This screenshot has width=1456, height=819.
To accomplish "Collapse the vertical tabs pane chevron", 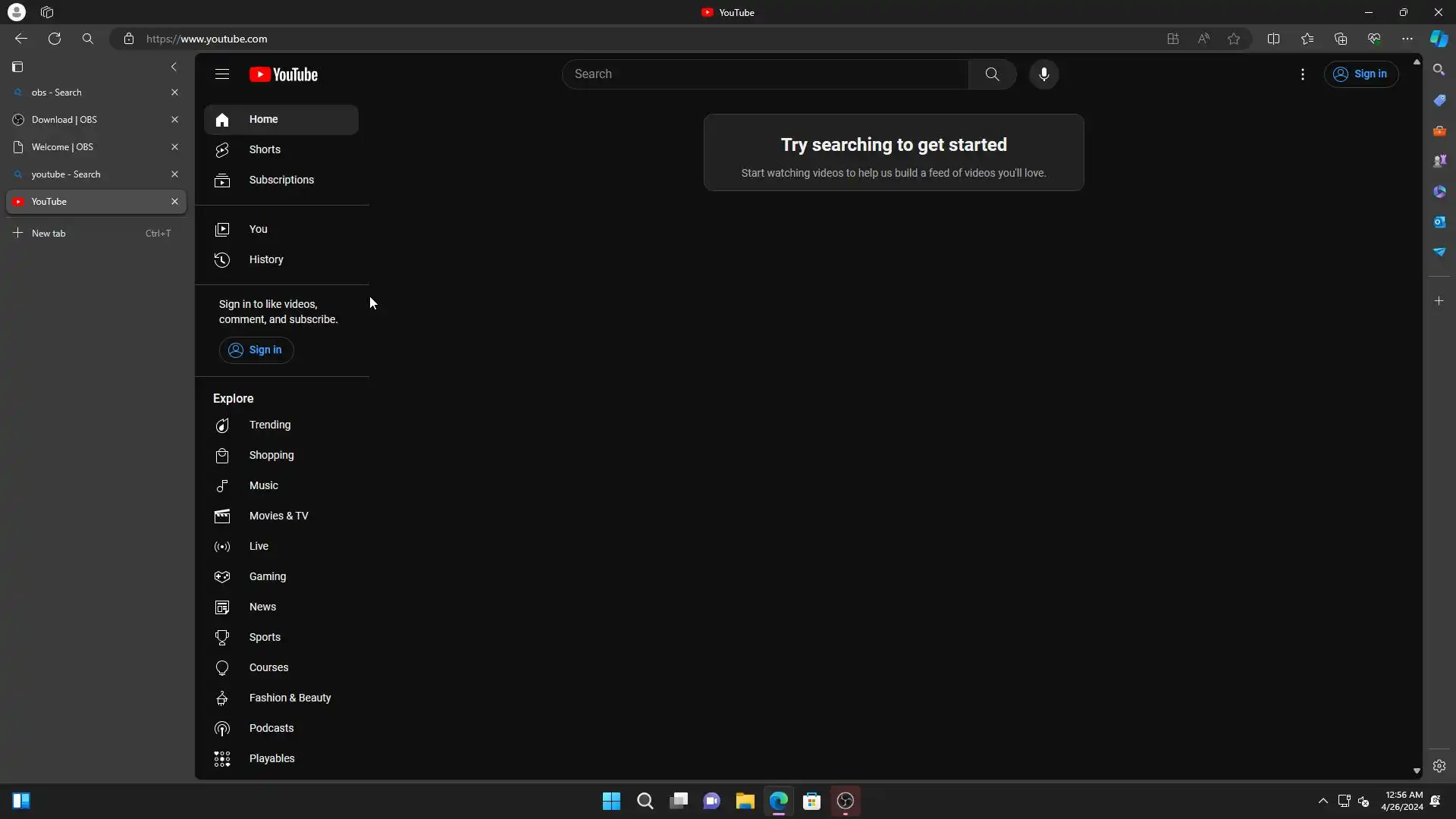I will point(174,67).
